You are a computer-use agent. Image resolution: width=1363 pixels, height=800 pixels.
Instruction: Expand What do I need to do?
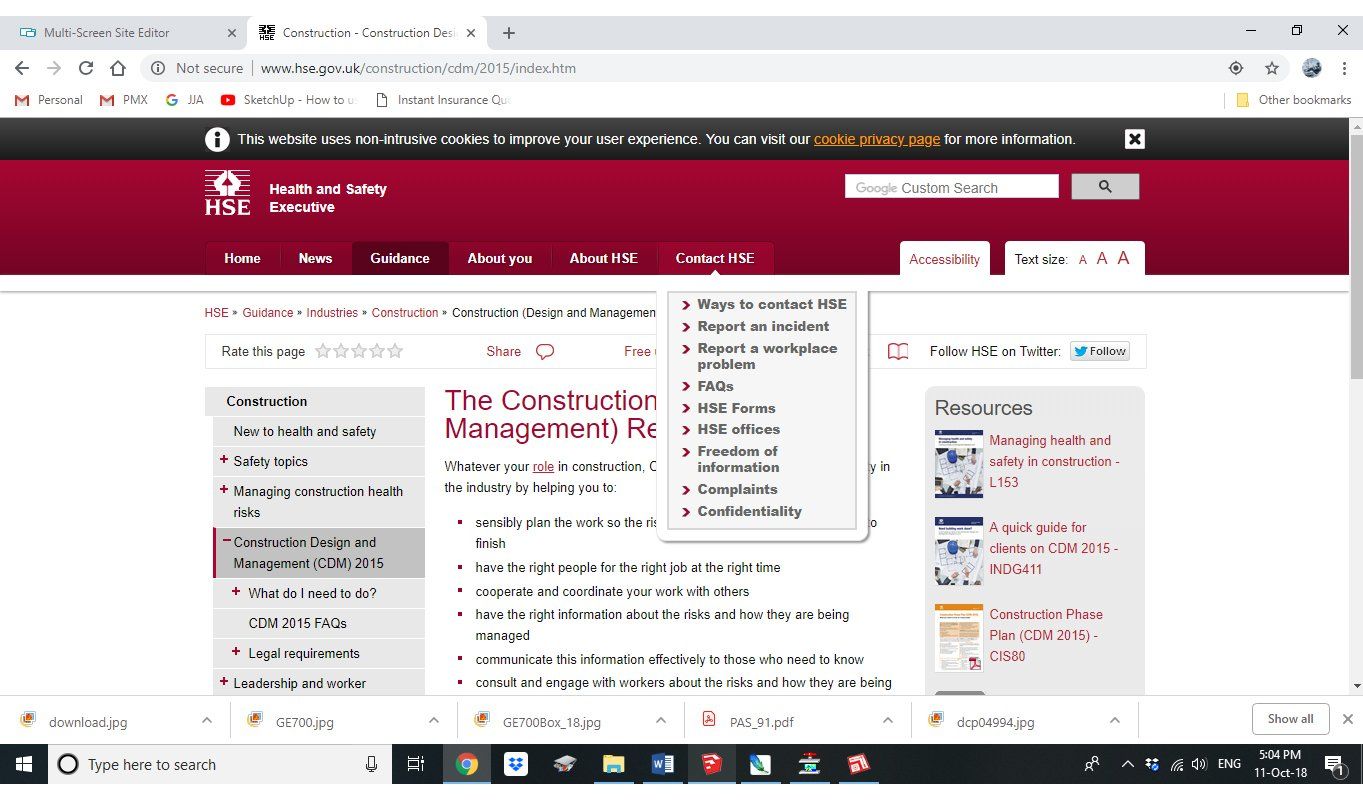coord(237,592)
